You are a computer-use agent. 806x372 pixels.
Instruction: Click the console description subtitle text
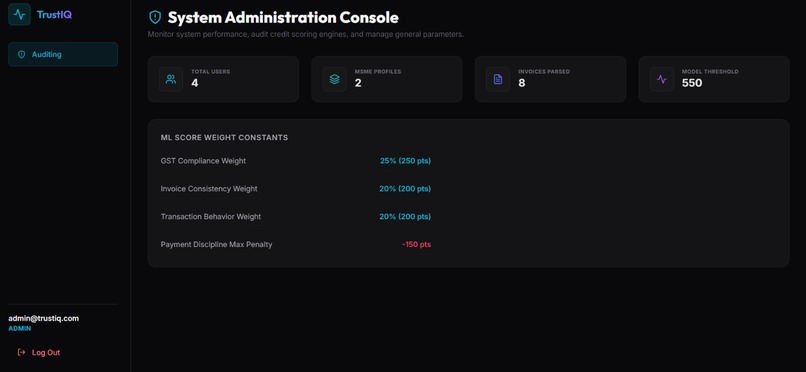click(x=306, y=34)
